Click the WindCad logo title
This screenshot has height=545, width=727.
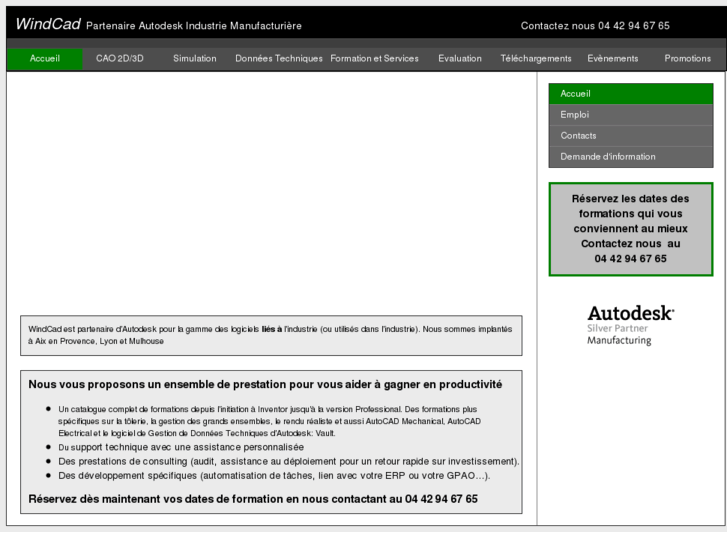click(48, 24)
